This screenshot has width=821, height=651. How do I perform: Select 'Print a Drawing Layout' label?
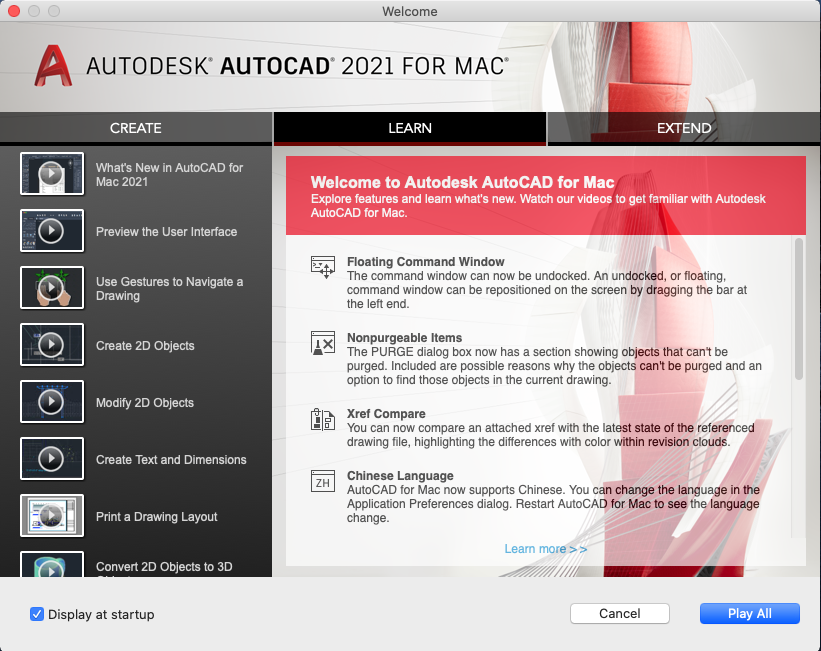tap(156, 517)
